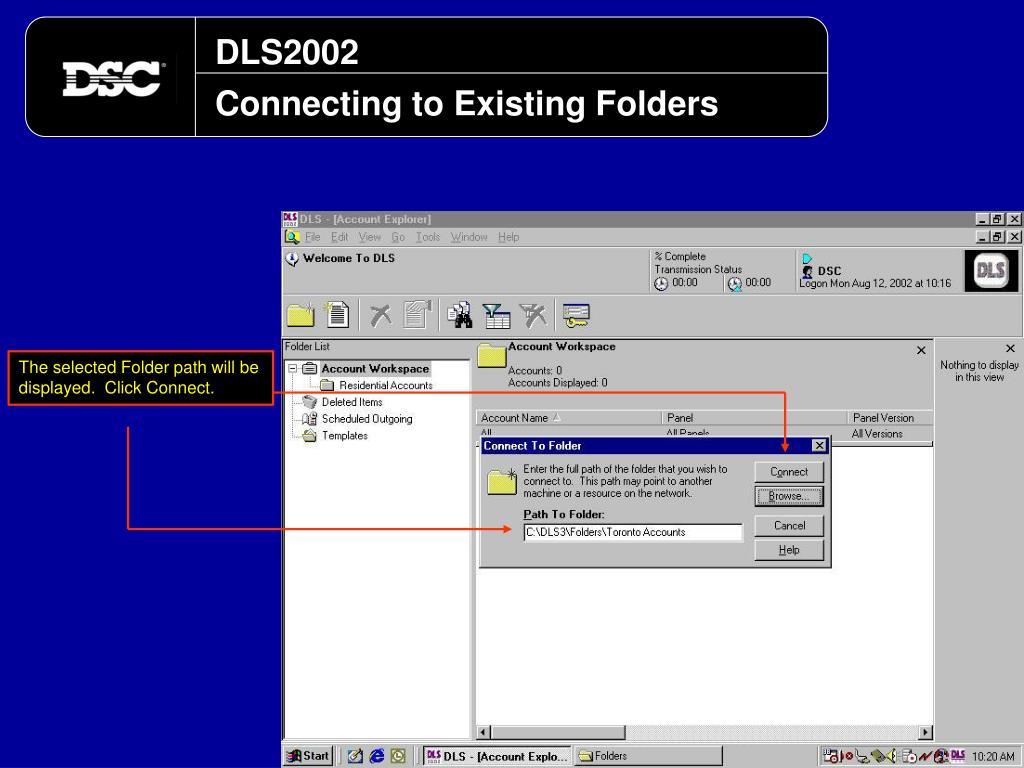Sort by Panel column header

[754, 418]
